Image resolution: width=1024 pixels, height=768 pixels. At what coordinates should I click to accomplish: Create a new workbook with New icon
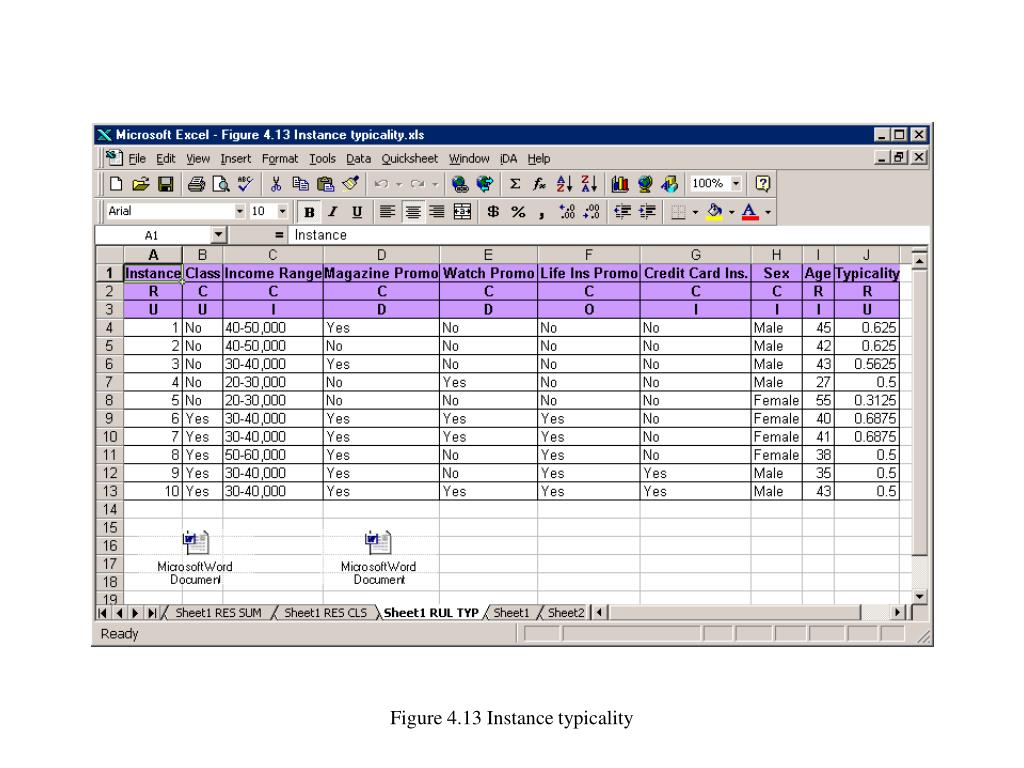[116, 184]
